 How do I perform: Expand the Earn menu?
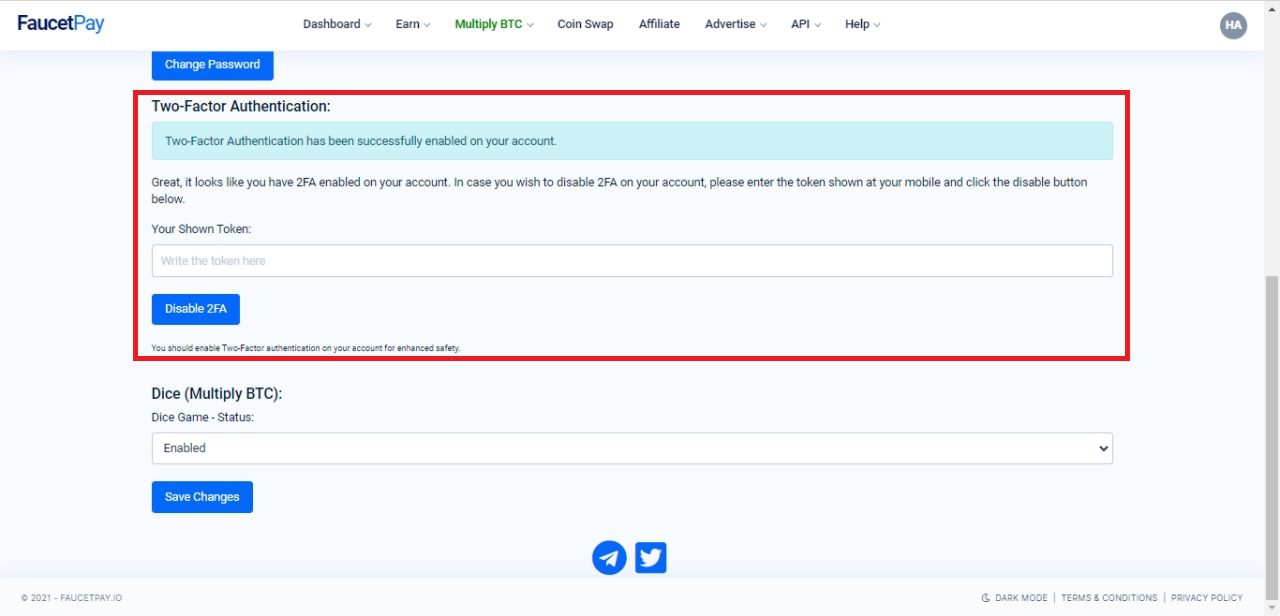point(412,24)
